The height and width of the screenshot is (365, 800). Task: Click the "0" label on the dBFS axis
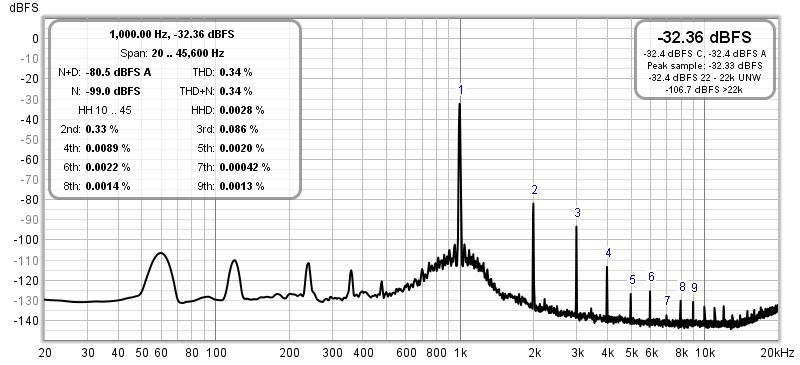click(x=35, y=39)
